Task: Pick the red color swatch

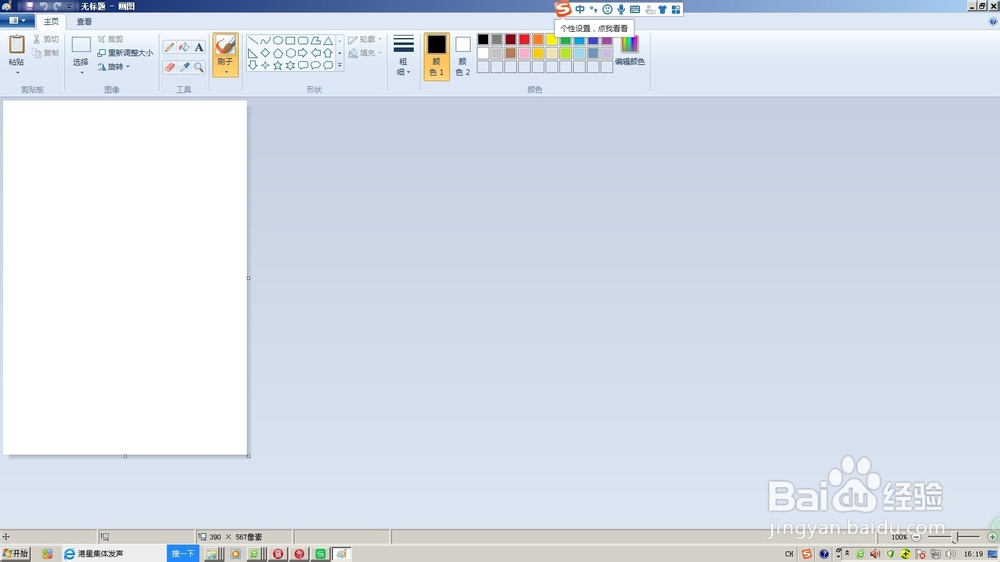Action: pyautogui.click(x=524, y=40)
